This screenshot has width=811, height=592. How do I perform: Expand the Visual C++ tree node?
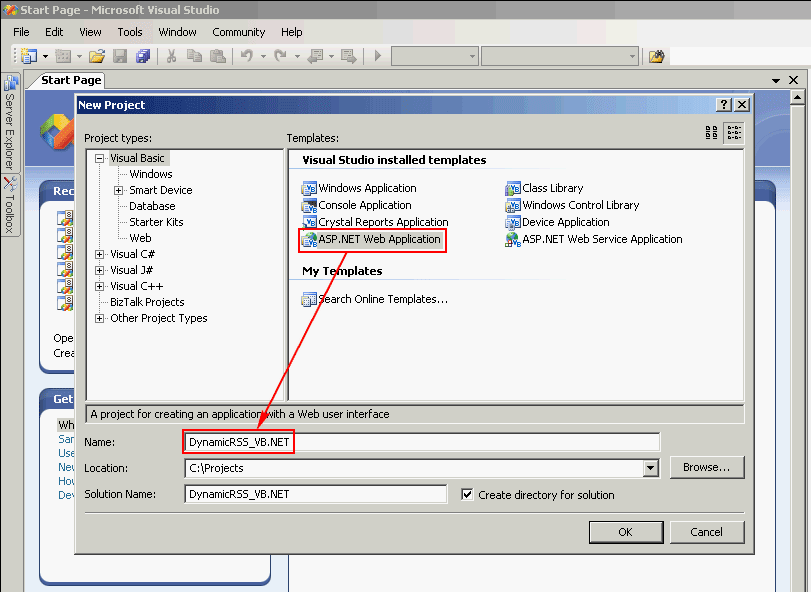pos(99,287)
